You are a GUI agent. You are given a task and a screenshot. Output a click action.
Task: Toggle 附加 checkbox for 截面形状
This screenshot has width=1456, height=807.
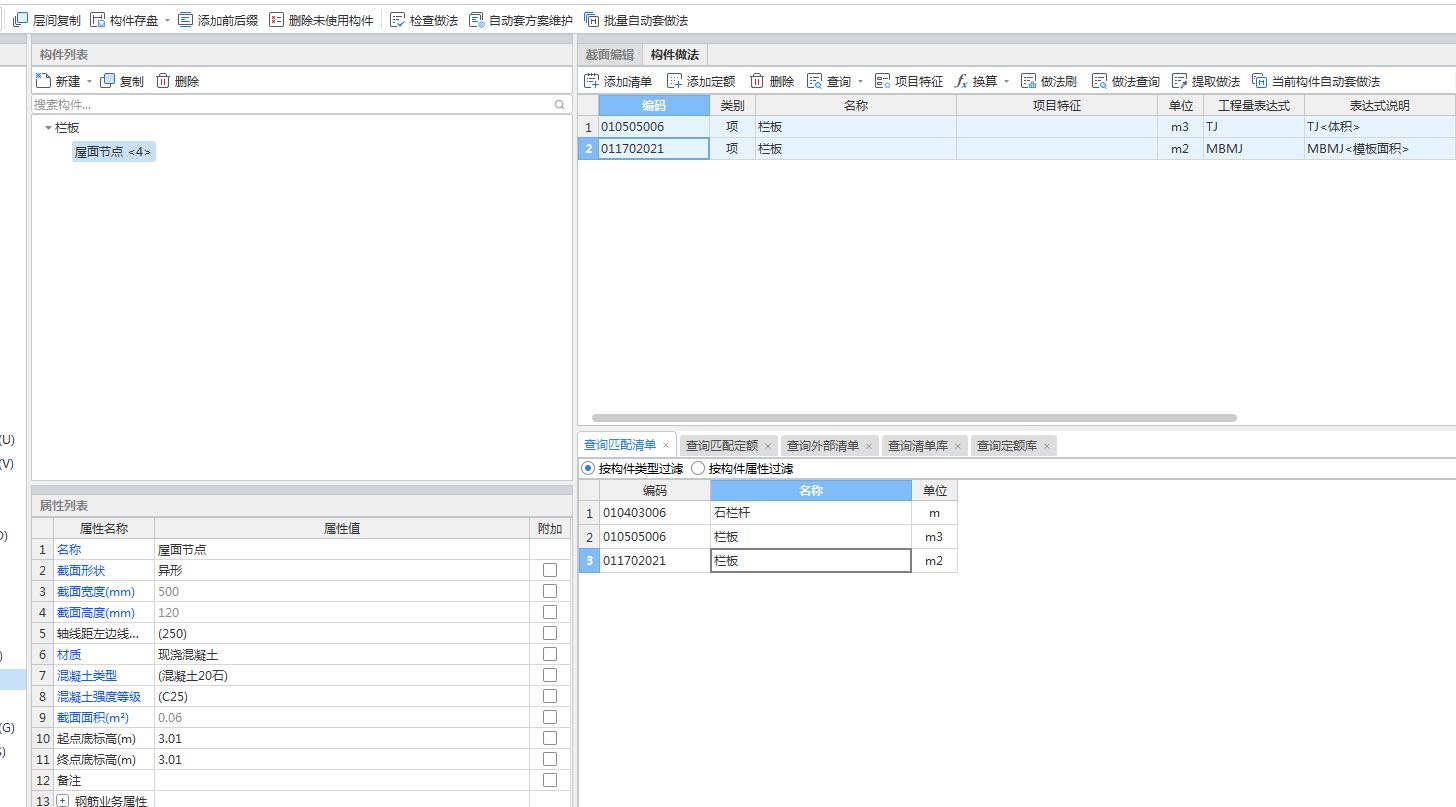pos(550,570)
